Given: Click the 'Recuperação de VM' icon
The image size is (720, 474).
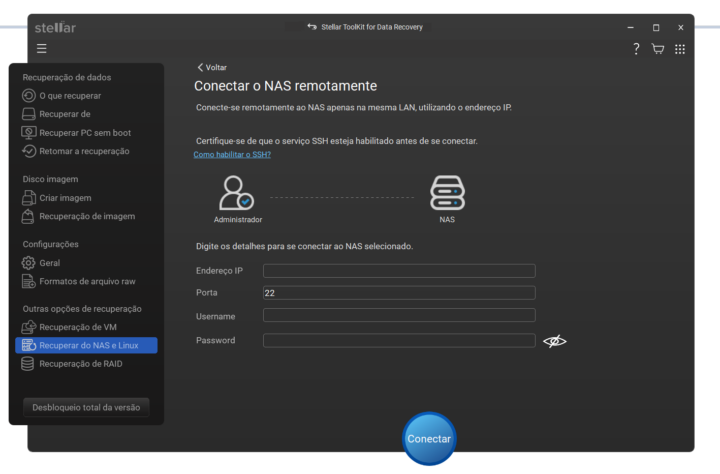Looking at the screenshot, I should pos(28,327).
